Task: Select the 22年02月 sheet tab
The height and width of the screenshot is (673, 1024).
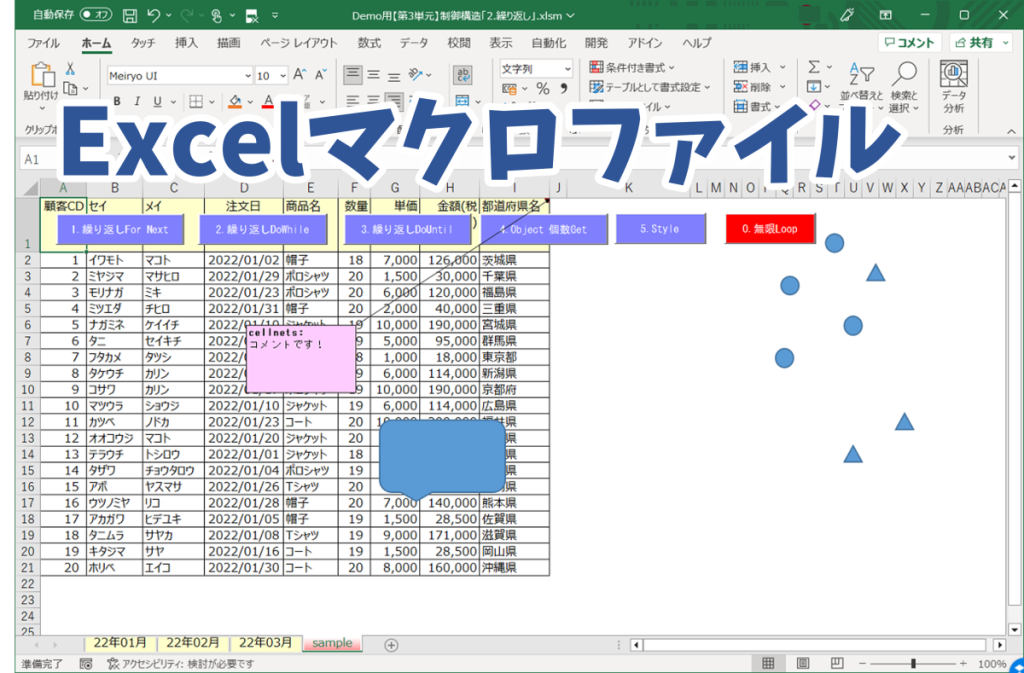Action: point(192,643)
